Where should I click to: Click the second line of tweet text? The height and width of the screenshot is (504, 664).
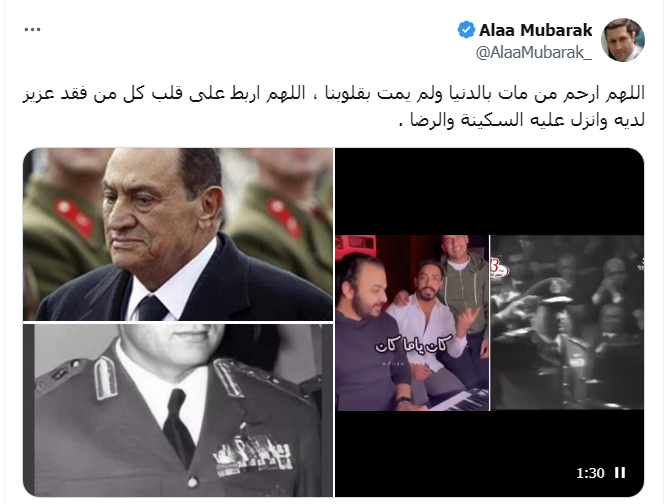point(522,120)
